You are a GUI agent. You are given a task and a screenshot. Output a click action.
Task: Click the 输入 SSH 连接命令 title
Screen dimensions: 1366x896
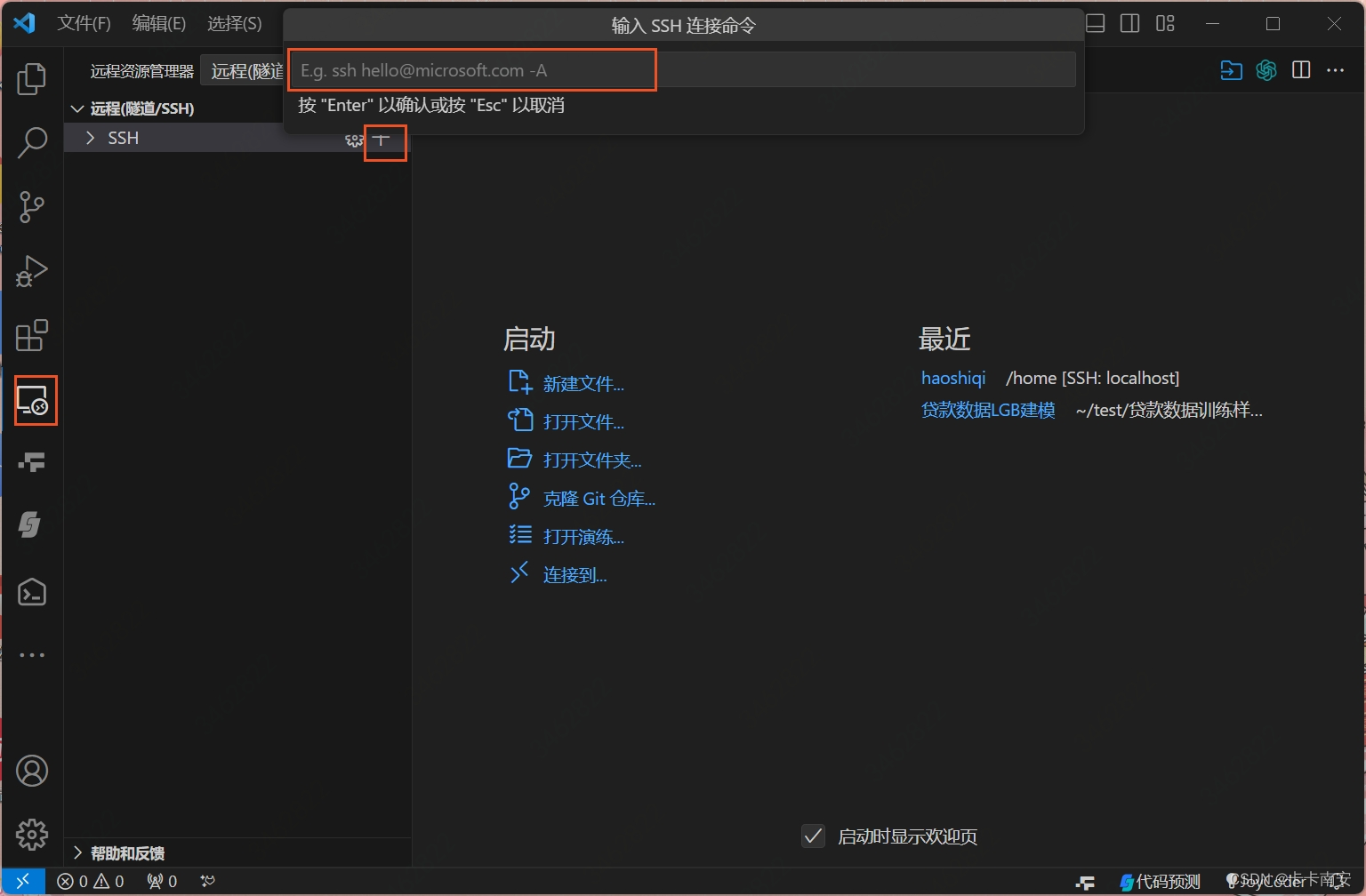coord(683,26)
